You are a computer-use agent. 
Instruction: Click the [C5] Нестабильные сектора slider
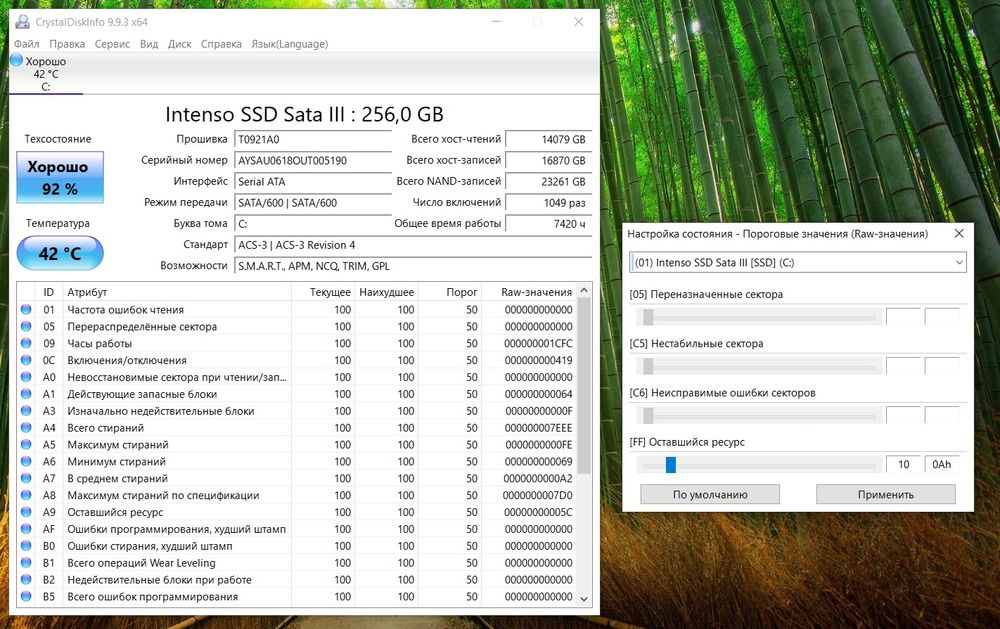(760, 366)
